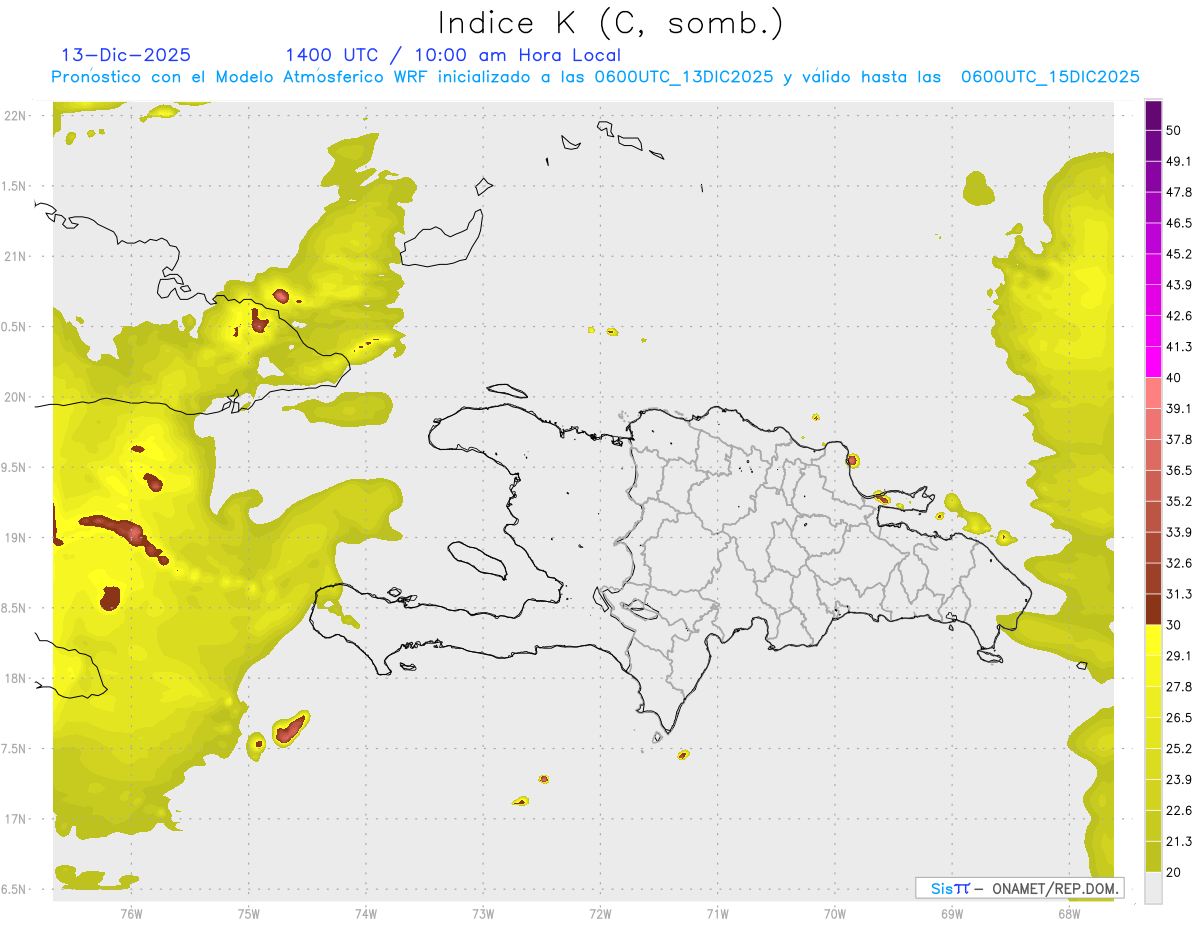Click the "20N" latitude label
The height and width of the screenshot is (927, 1200).
[x=17, y=397]
